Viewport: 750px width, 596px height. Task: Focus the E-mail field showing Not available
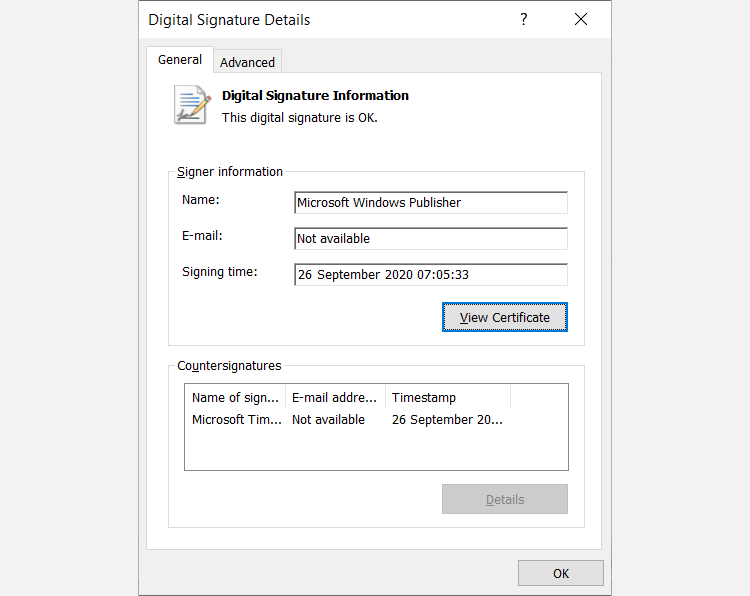tap(430, 239)
